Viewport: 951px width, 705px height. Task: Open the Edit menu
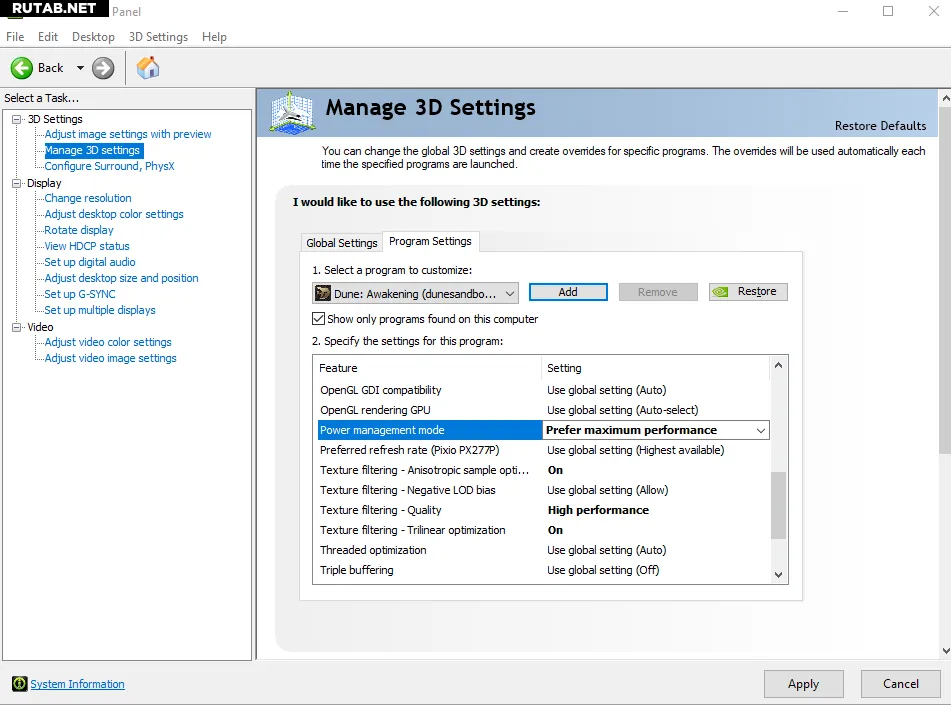(48, 37)
